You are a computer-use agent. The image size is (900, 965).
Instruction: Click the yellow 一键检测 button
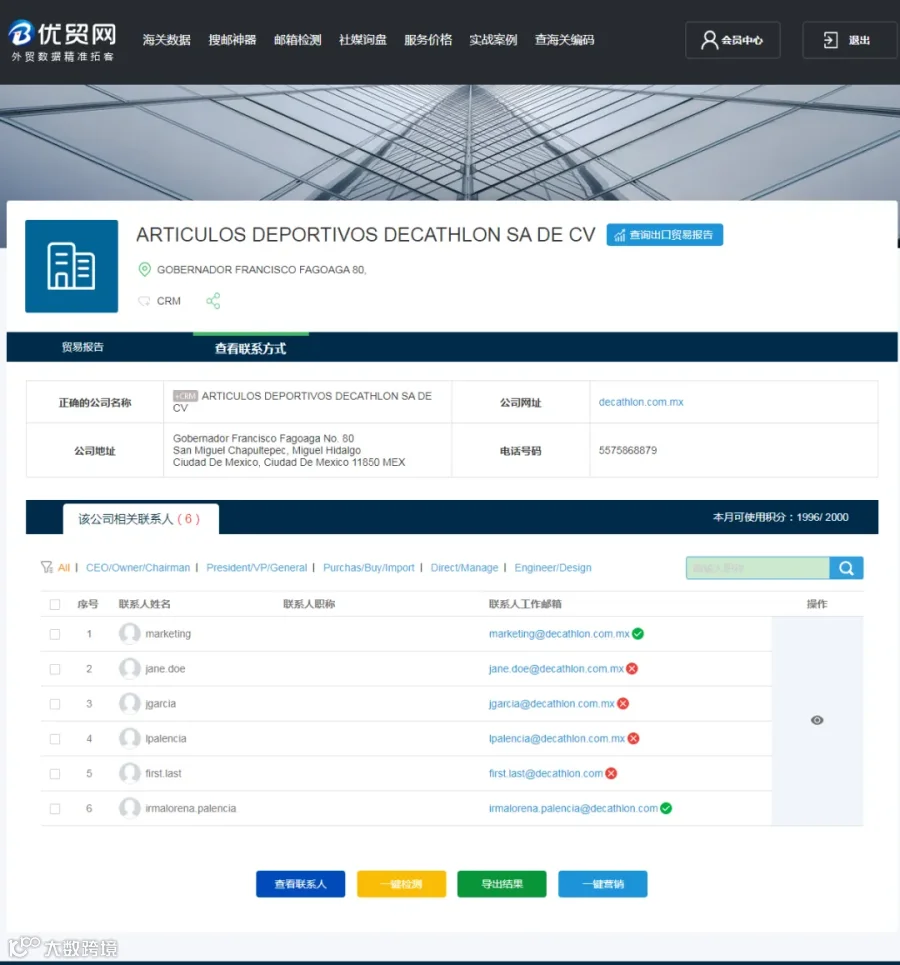(401, 884)
